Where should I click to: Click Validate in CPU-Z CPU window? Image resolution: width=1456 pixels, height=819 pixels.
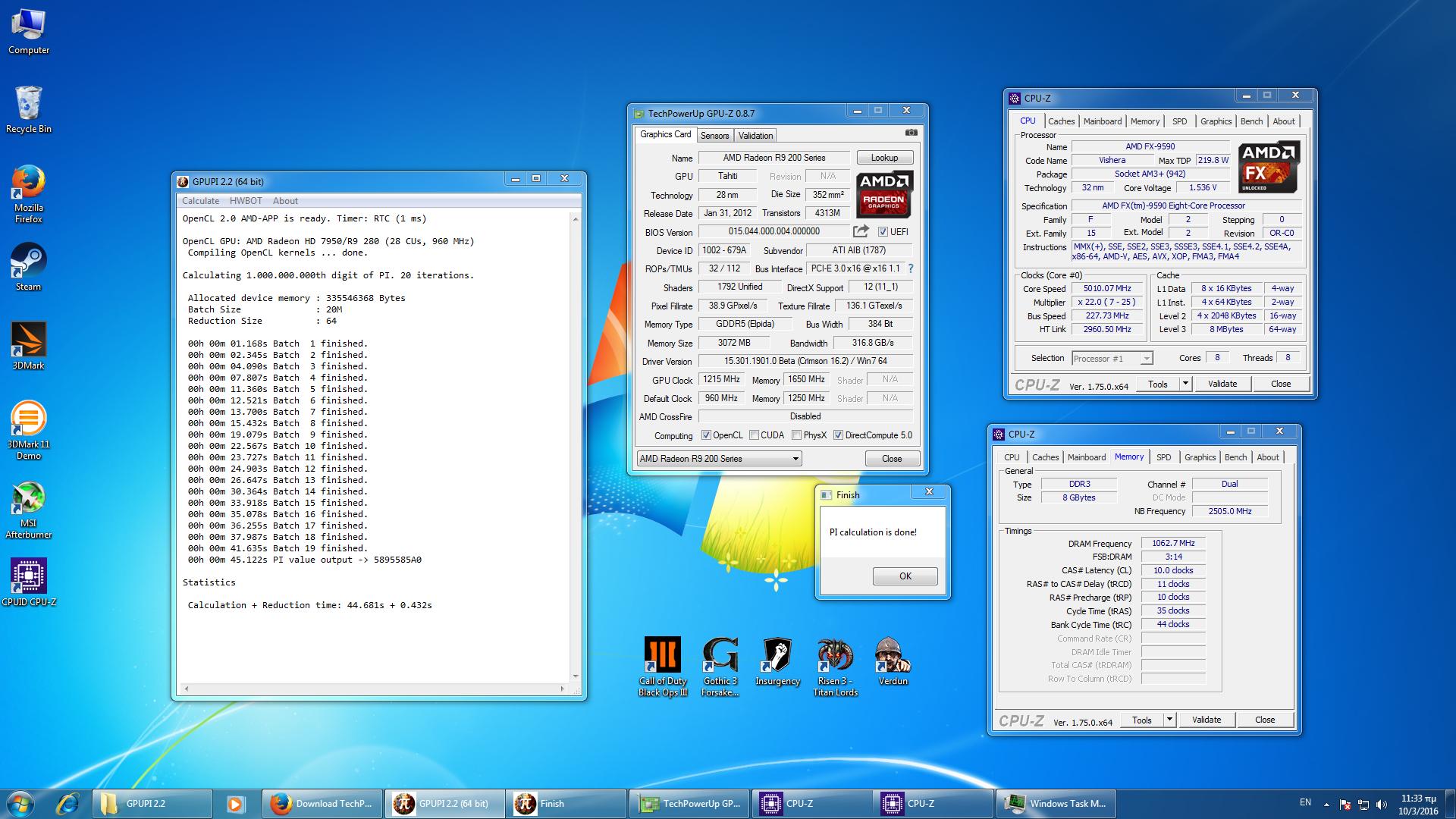click(1222, 384)
